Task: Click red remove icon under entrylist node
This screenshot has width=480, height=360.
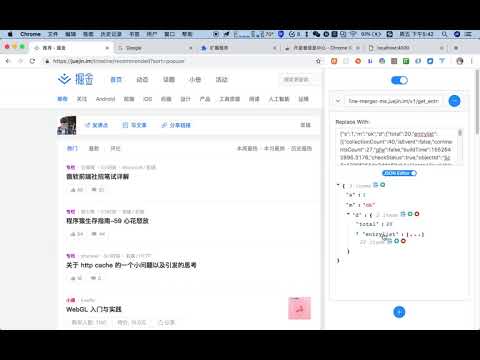Action: (x=403, y=241)
